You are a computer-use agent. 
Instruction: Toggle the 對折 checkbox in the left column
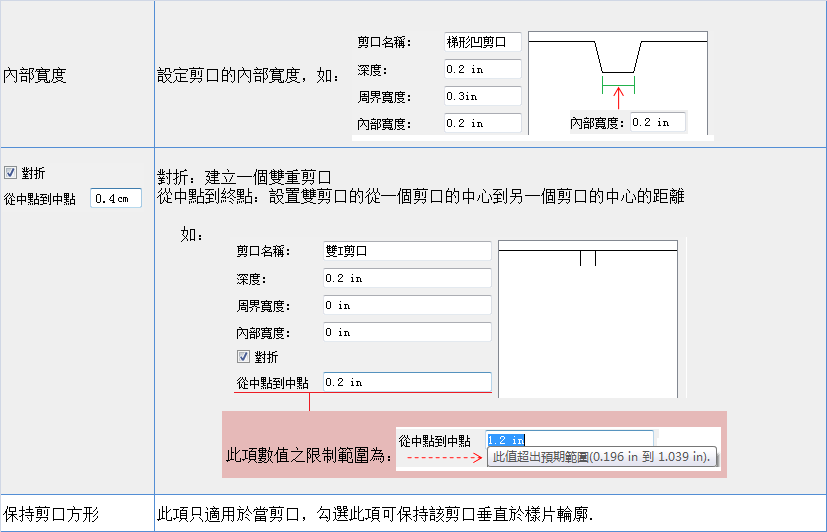point(10,173)
